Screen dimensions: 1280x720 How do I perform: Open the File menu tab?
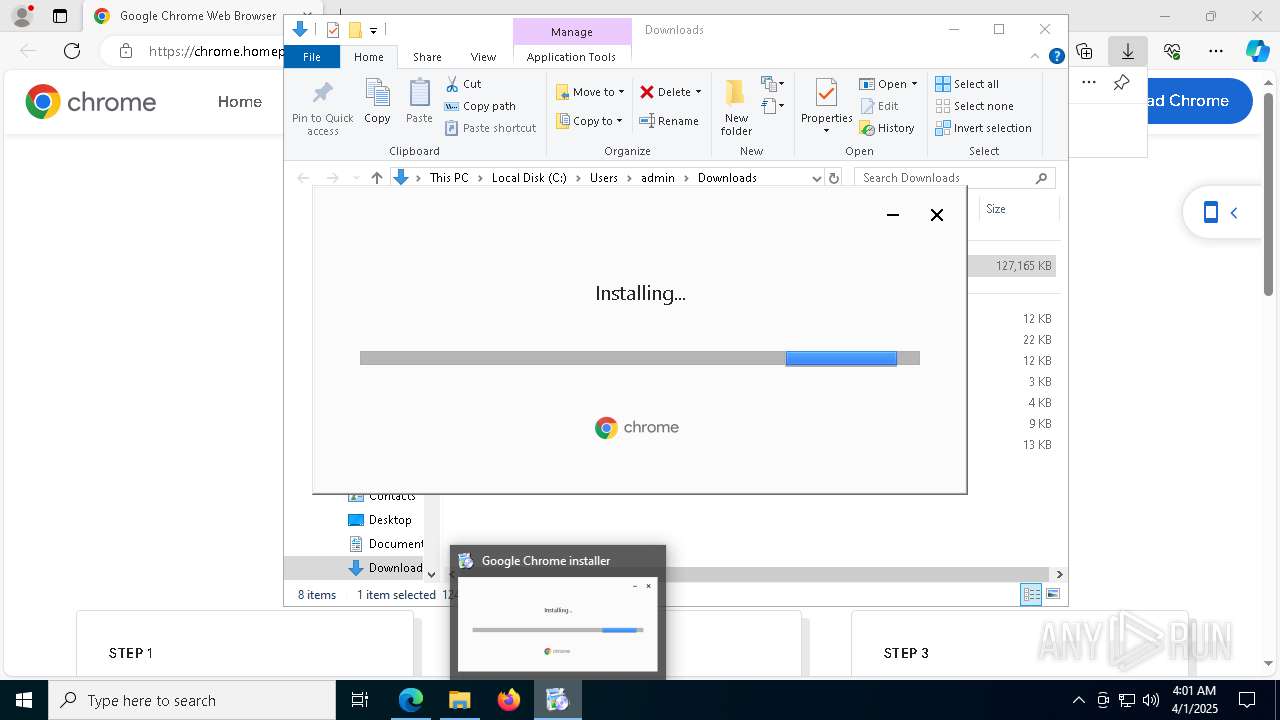[x=312, y=57]
